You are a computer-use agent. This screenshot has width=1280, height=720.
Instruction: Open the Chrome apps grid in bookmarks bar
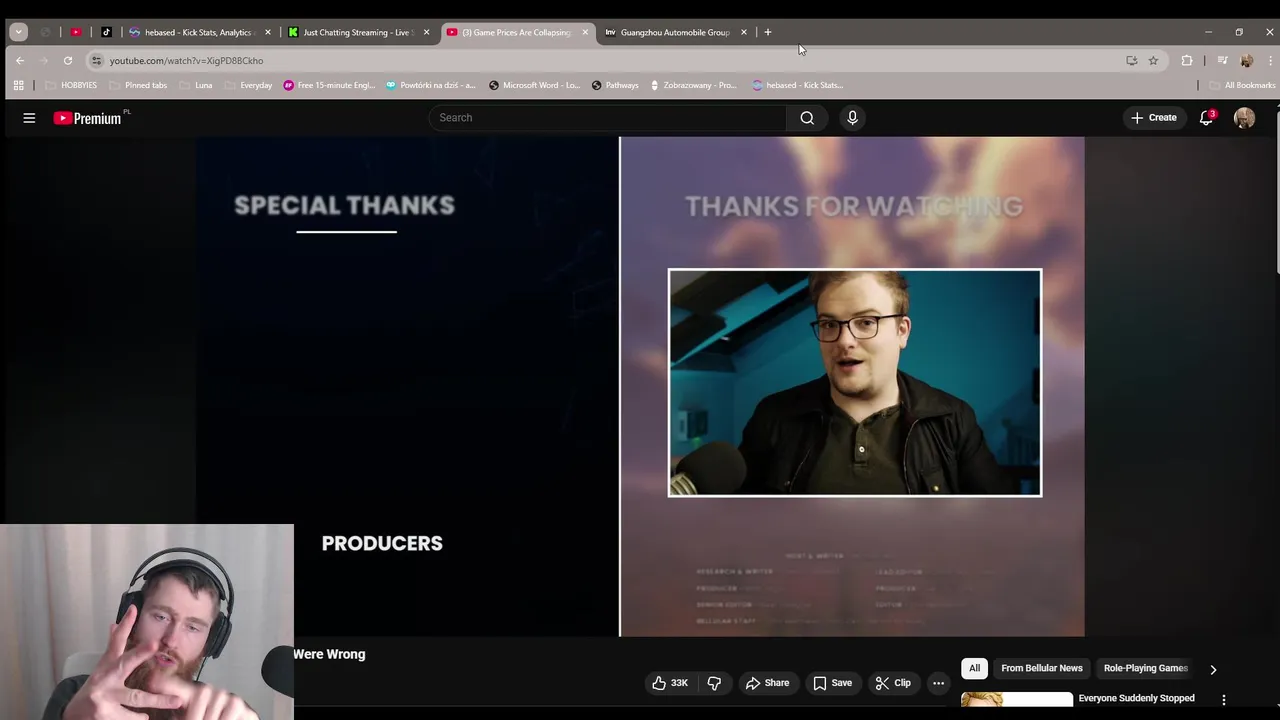tap(18, 85)
